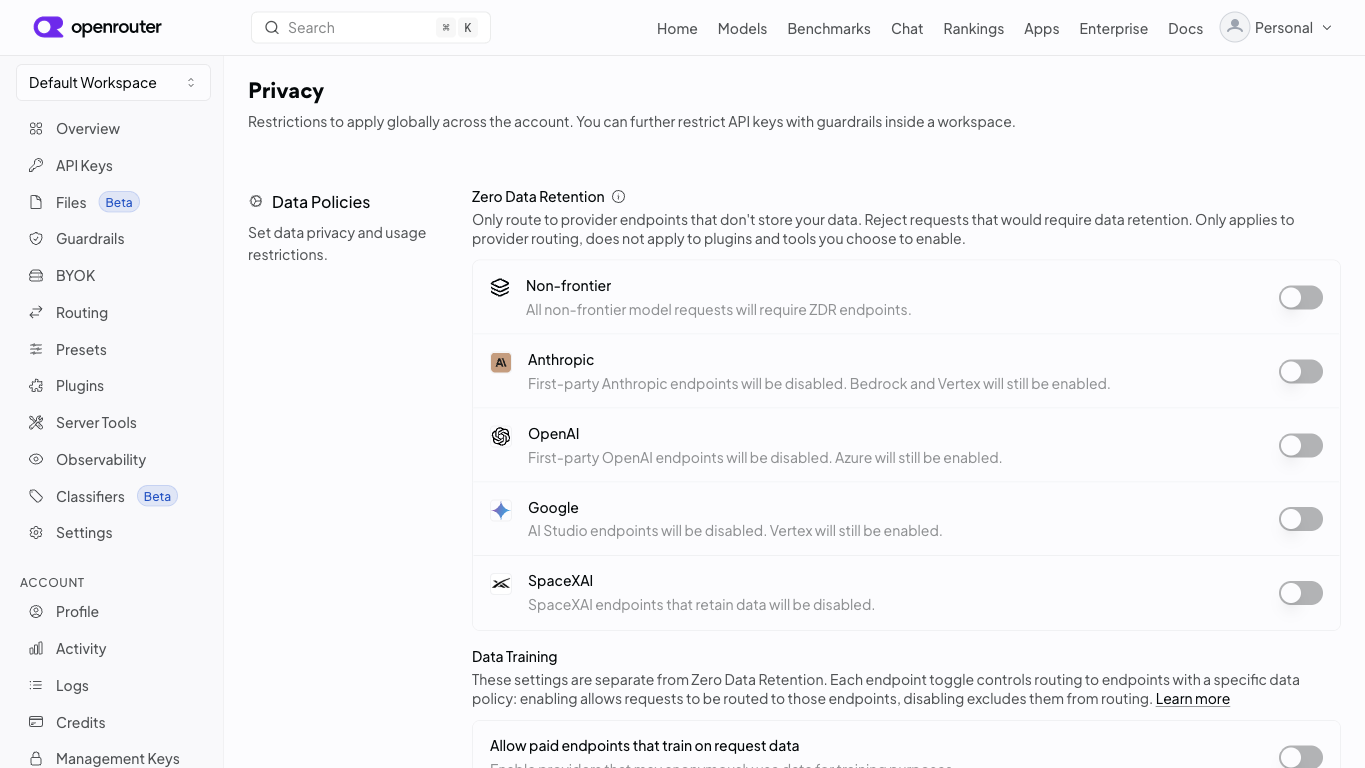Switch on the Google ZDR toggle
1365x768 pixels.
[1301, 519]
